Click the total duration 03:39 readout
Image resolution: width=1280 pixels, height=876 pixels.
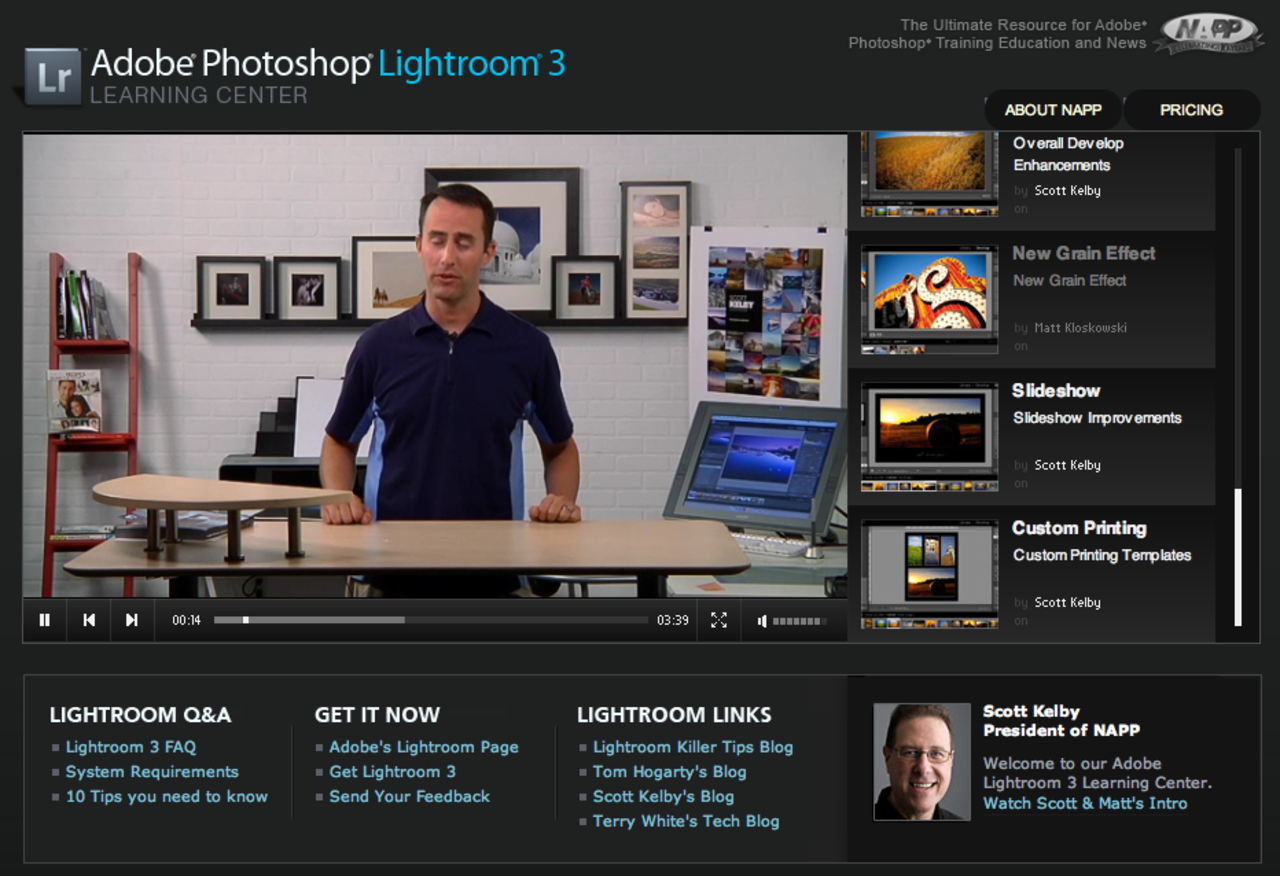(673, 621)
